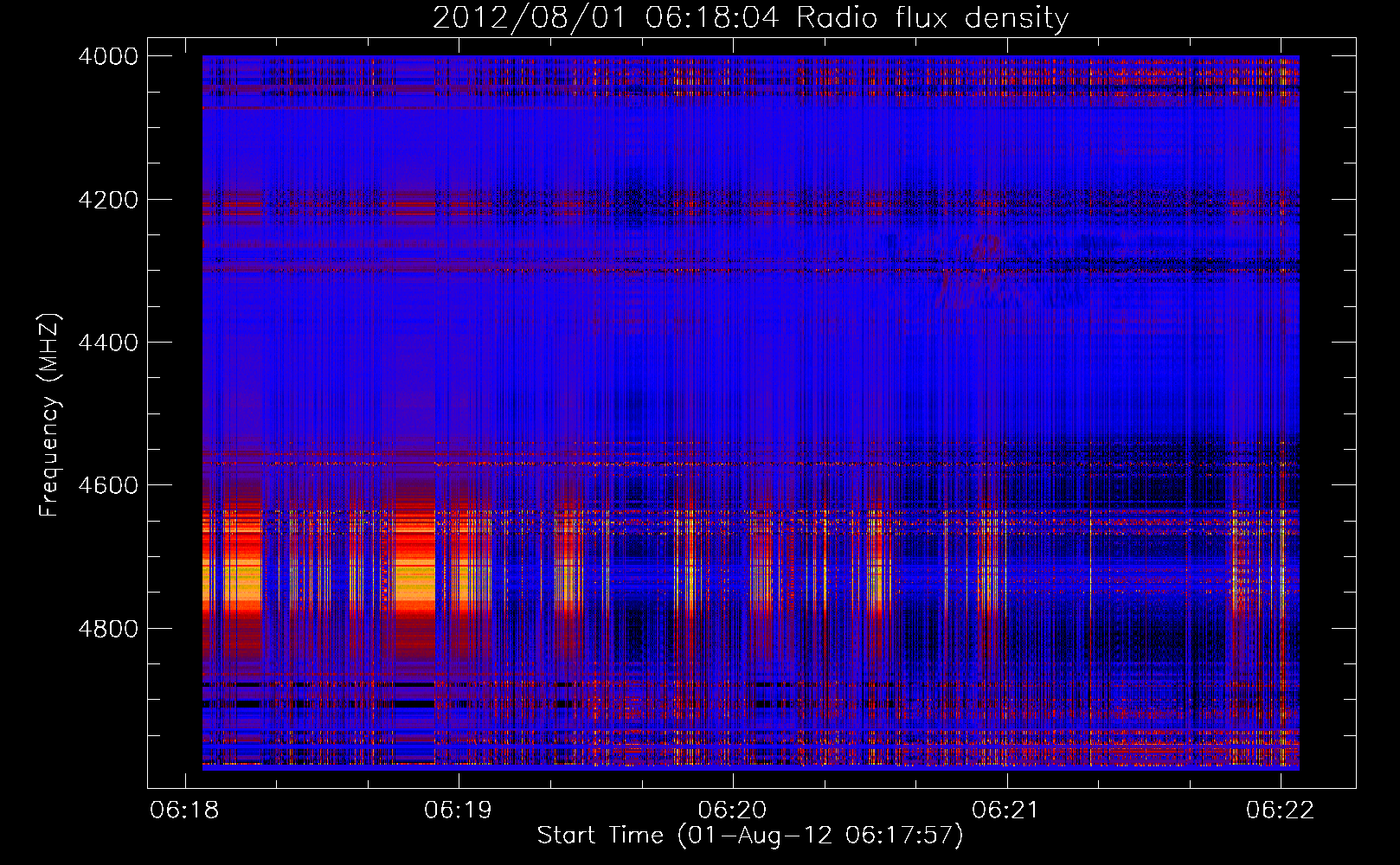The height and width of the screenshot is (865, 1400).
Task: Click the 06:22 time tick label
Action: point(1280,810)
